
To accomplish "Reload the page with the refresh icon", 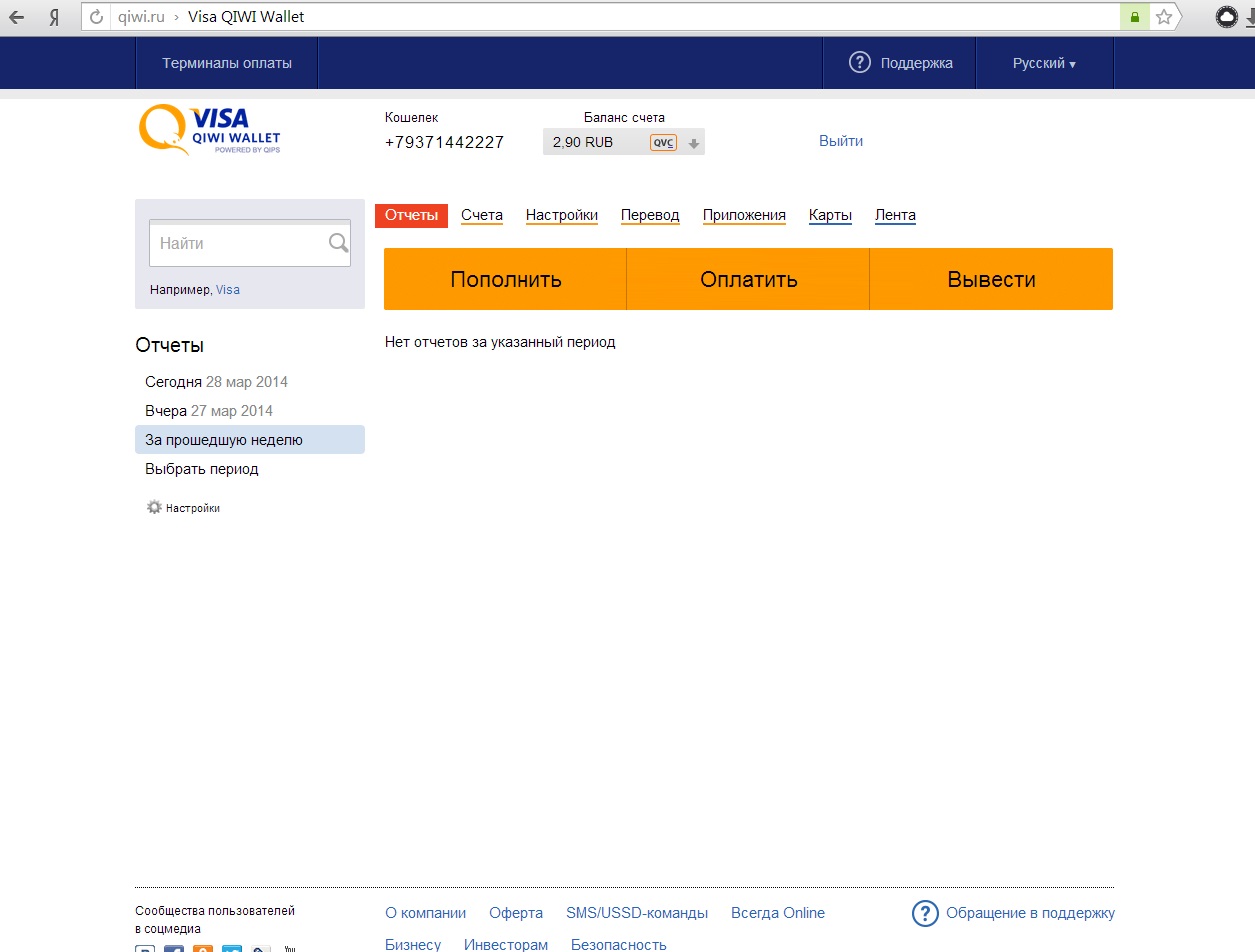I will point(97,17).
